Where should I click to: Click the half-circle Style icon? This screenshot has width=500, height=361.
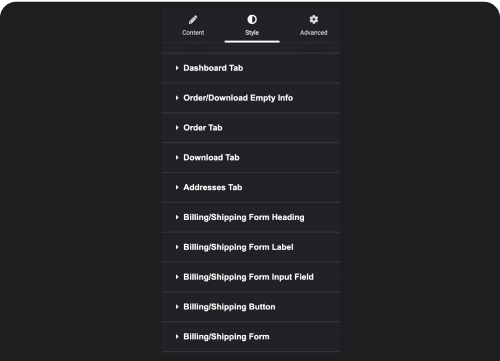(x=252, y=20)
